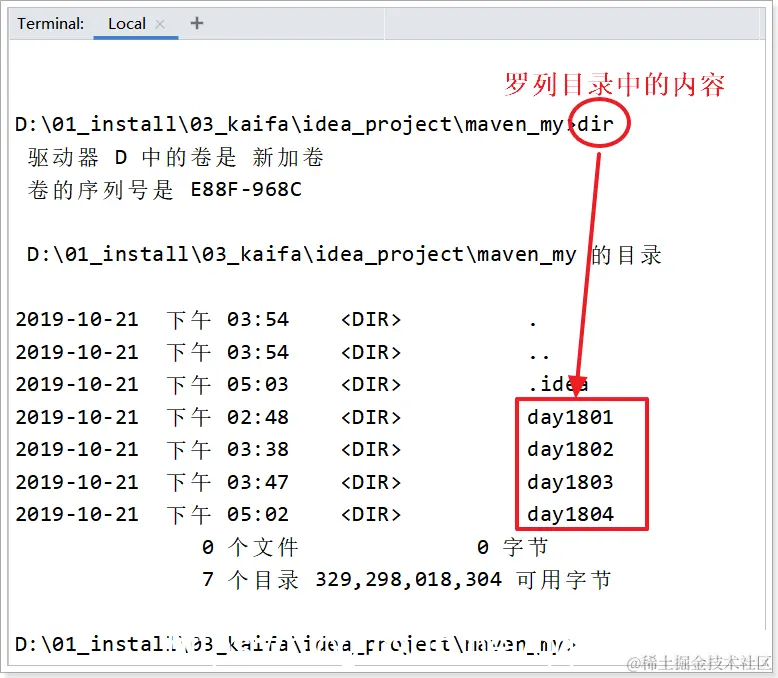The width and height of the screenshot is (778, 678).
Task: Click the Terminal: panel label
Action: tap(51, 24)
